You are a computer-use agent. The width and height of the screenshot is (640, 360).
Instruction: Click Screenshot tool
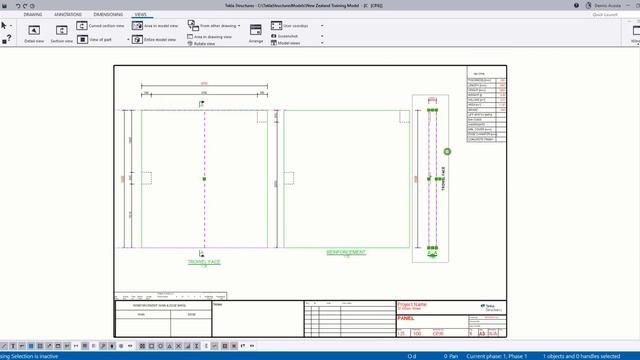(284, 36)
